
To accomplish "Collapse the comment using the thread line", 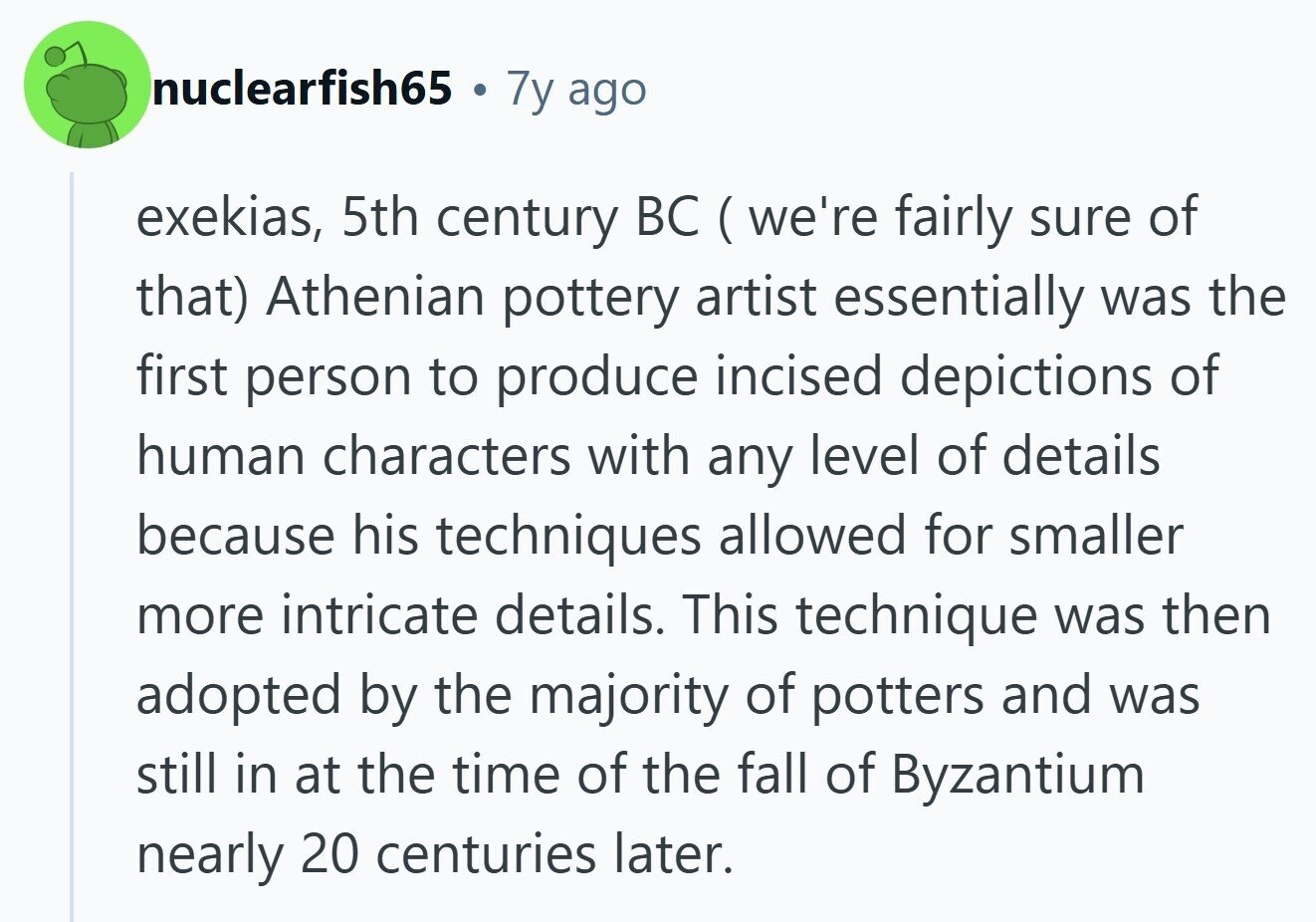I will pos(72,546).
